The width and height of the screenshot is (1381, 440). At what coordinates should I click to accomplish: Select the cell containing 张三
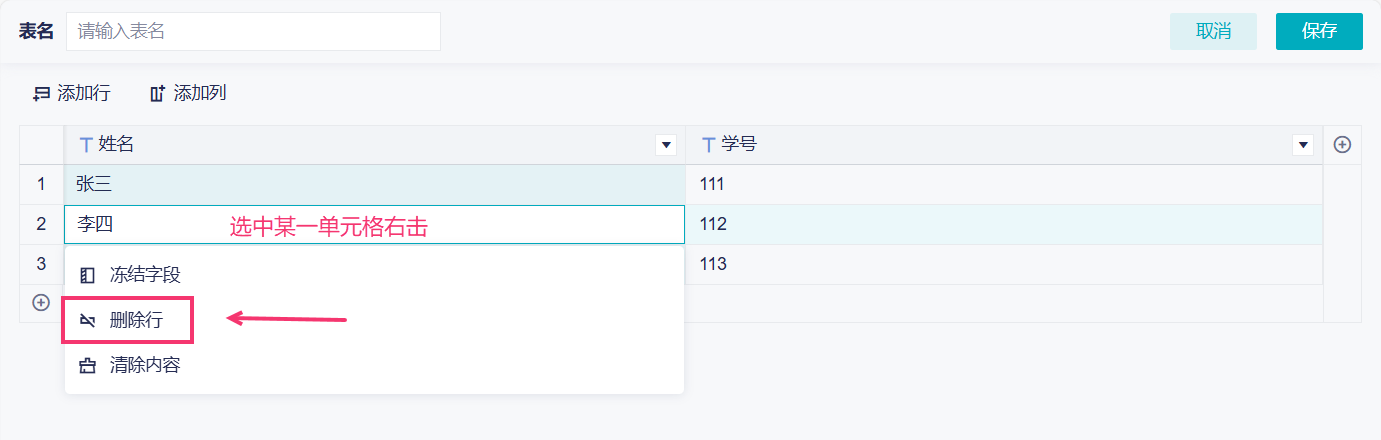coord(375,185)
